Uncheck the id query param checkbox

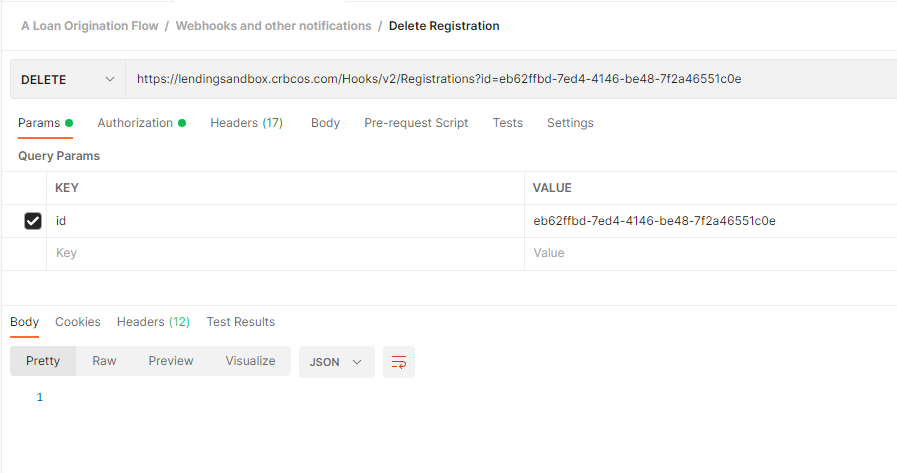[33, 221]
